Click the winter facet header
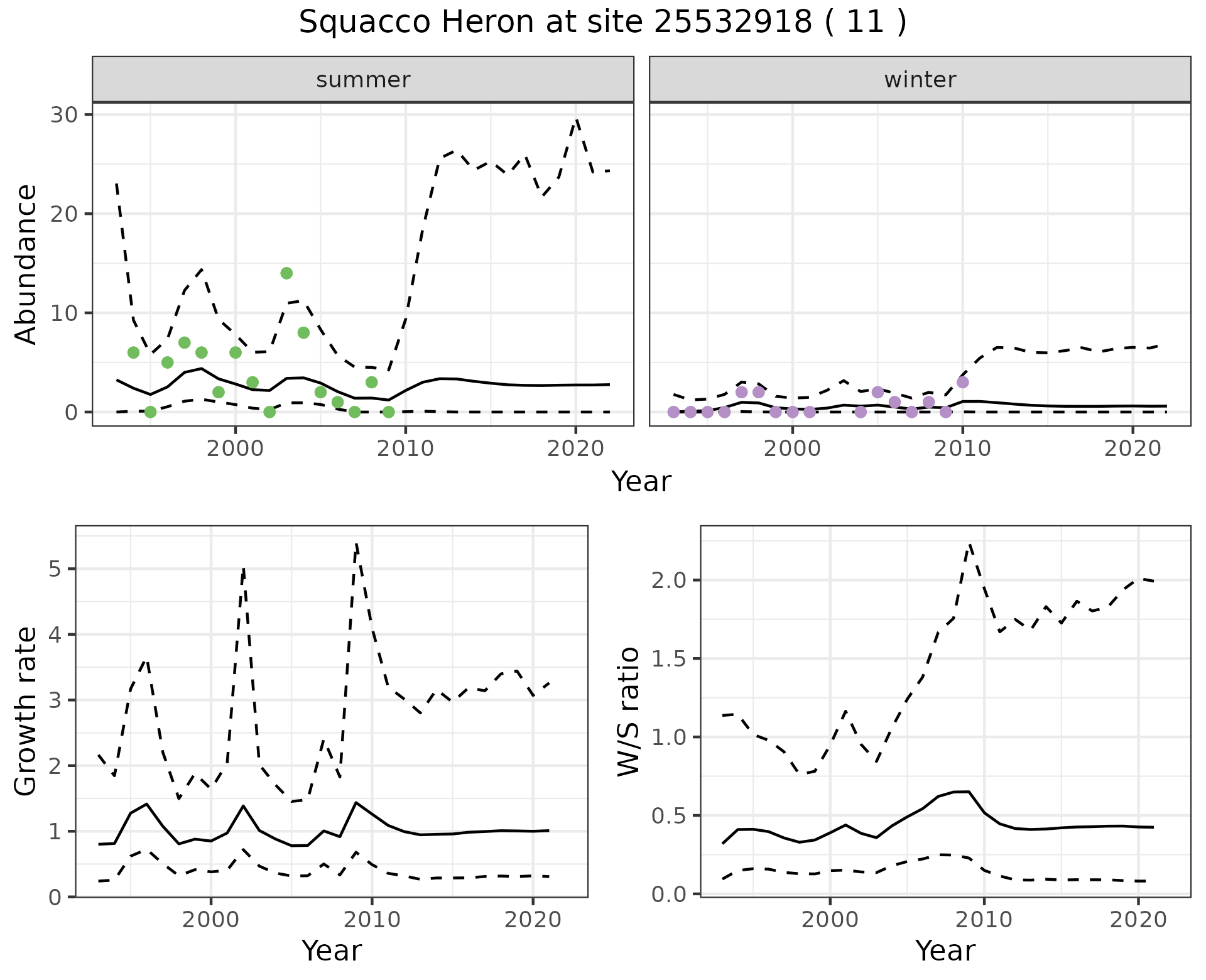Image resolution: width=1206 pixels, height=980 pixels. click(920, 80)
